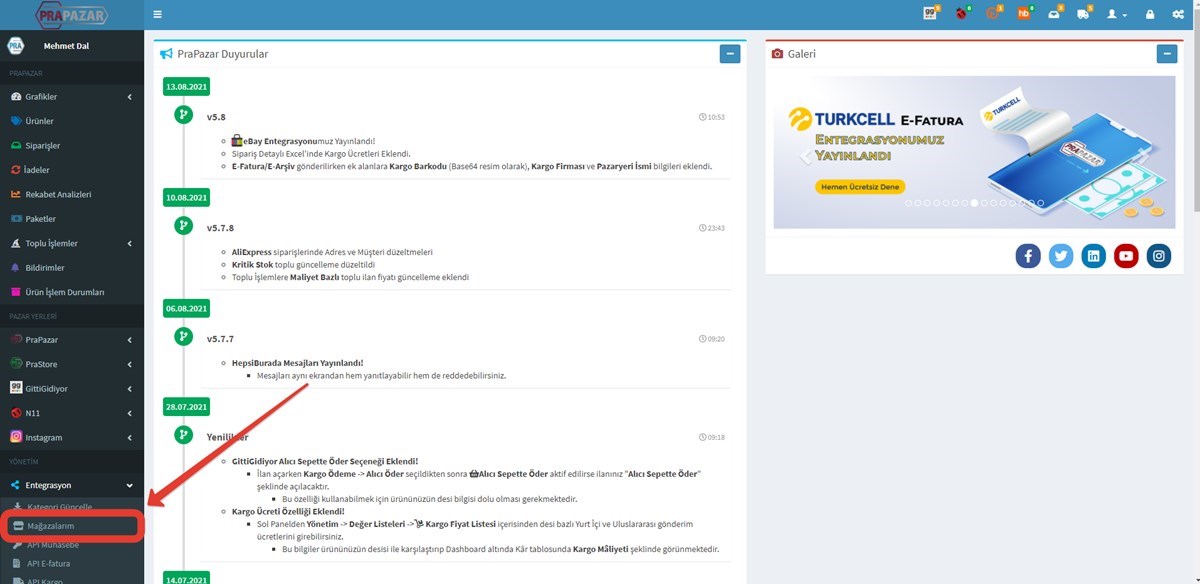Open İadeler in the sidebar

point(72,170)
